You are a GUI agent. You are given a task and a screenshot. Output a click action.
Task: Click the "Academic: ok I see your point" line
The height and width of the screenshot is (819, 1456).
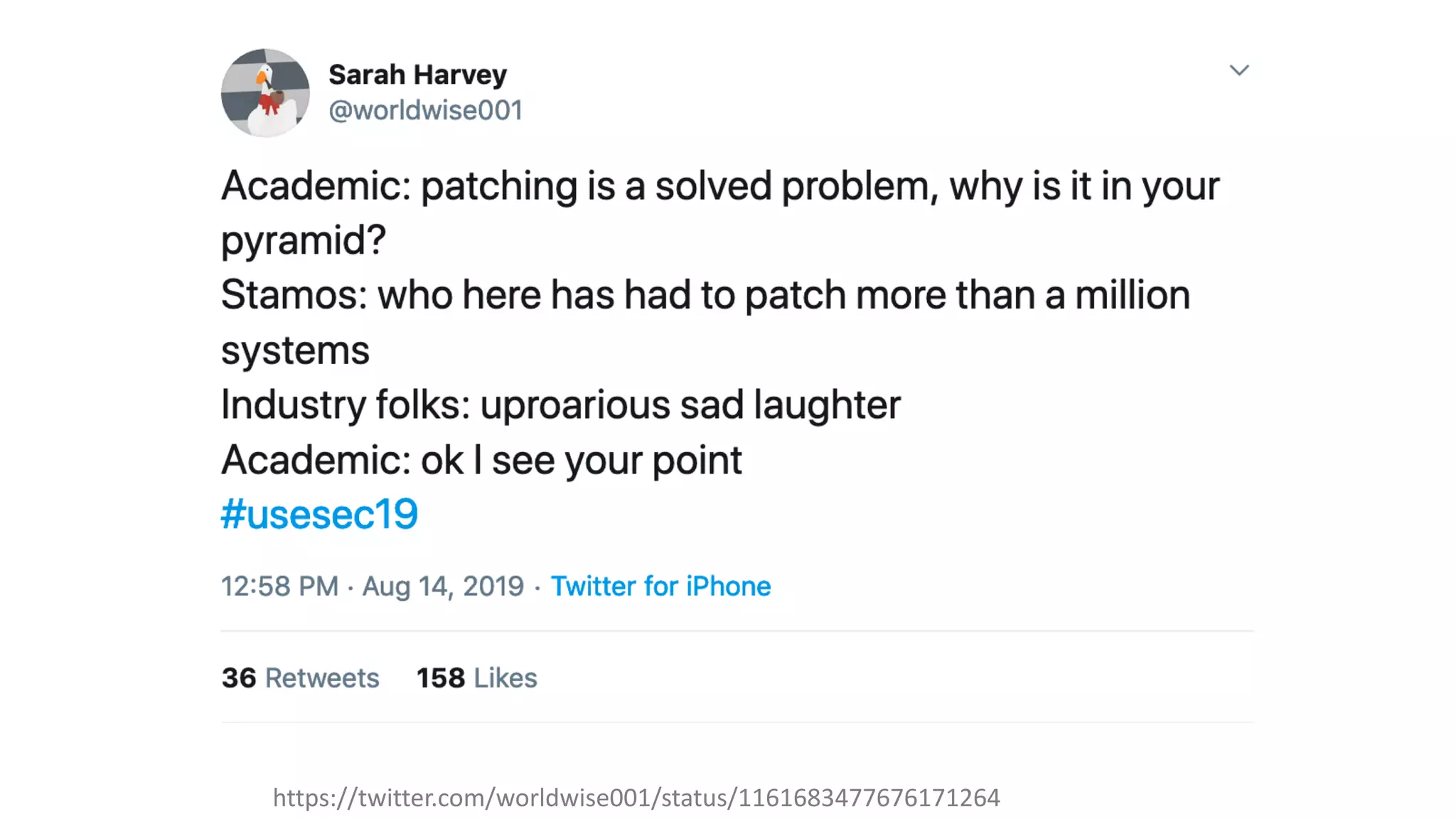(481, 460)
